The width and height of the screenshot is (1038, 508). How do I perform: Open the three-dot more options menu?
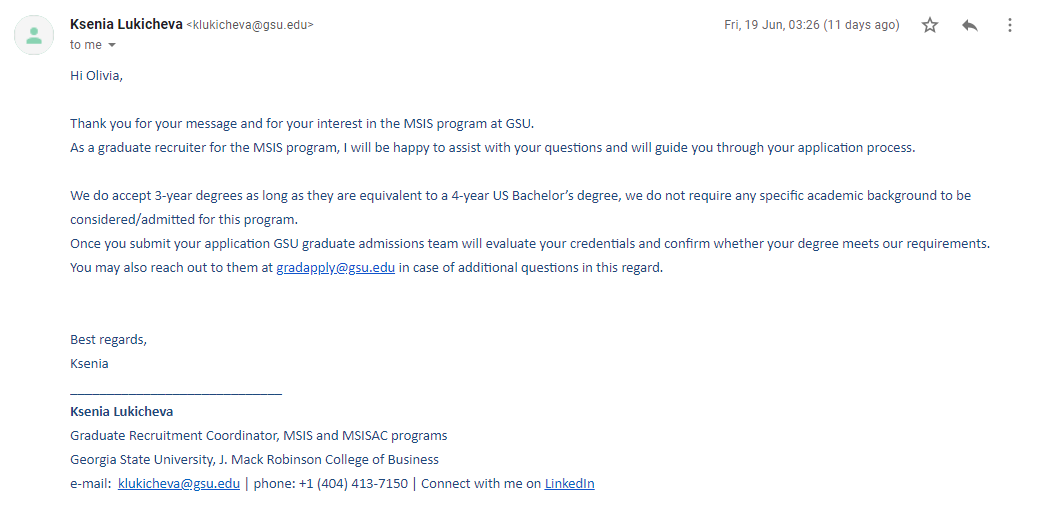point(1010,25)
